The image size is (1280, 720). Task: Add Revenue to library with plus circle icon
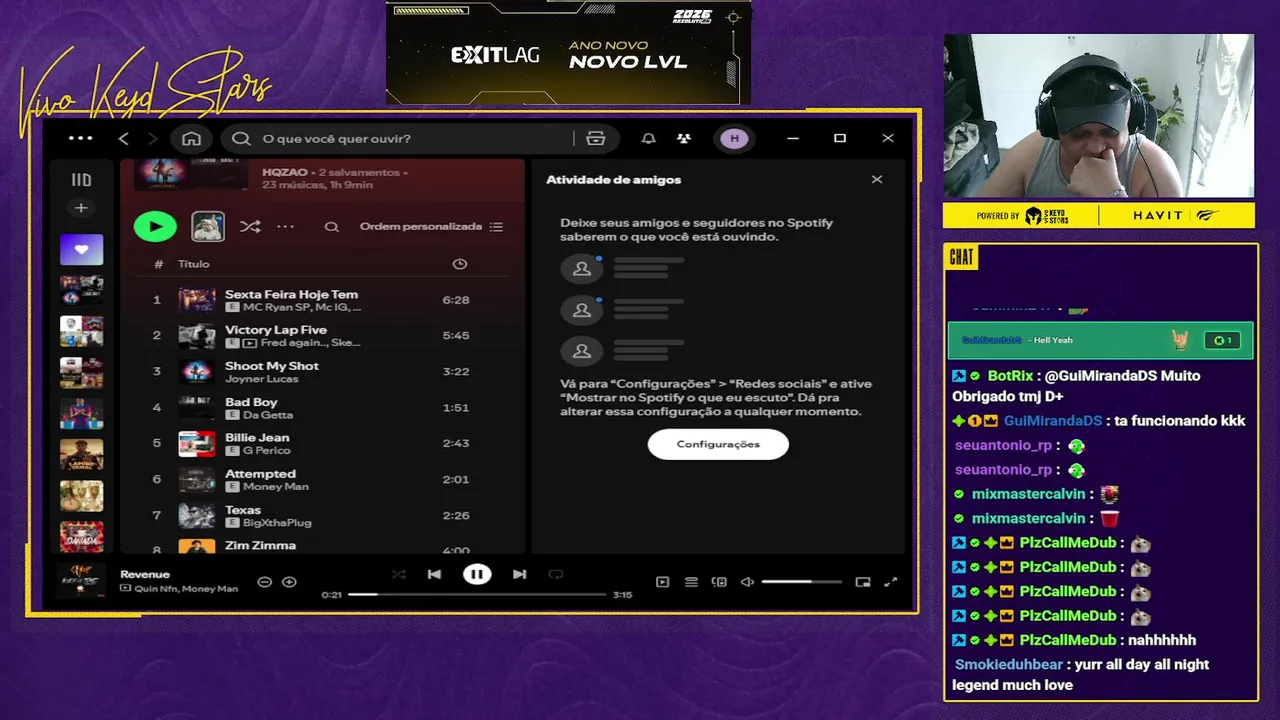[289, 582]
